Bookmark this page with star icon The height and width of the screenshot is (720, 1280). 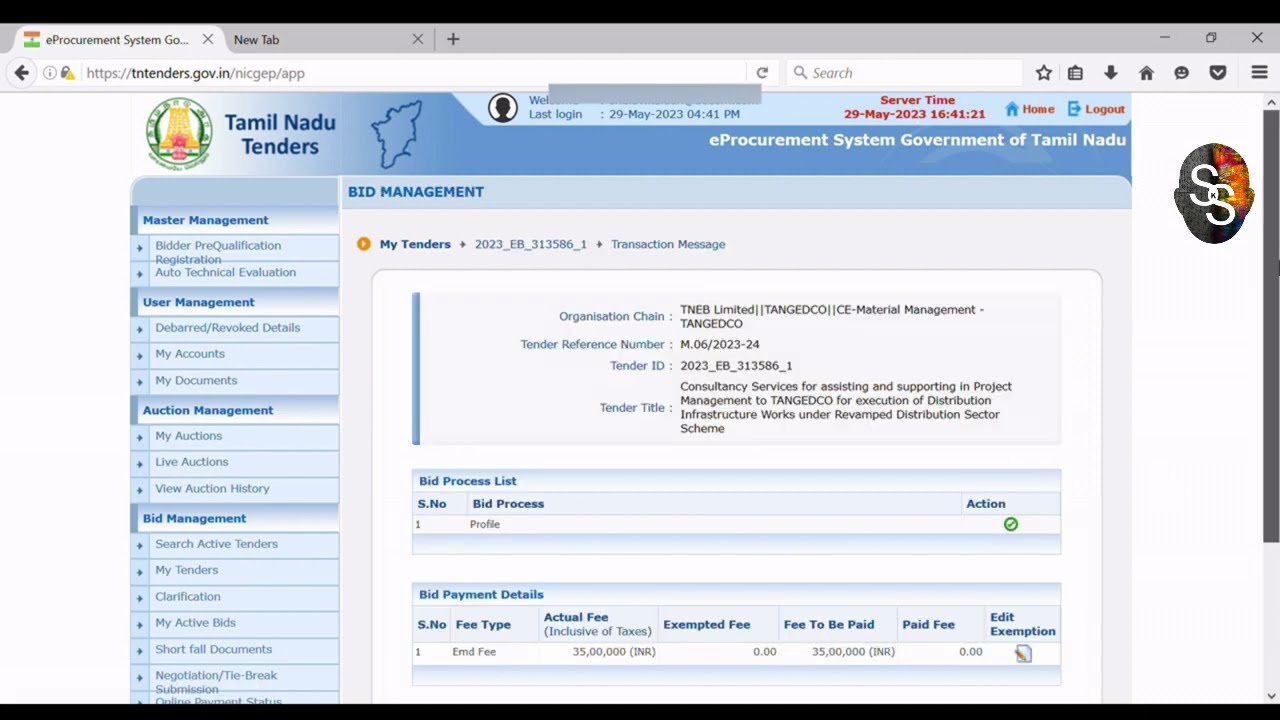tap(1044, 73)
